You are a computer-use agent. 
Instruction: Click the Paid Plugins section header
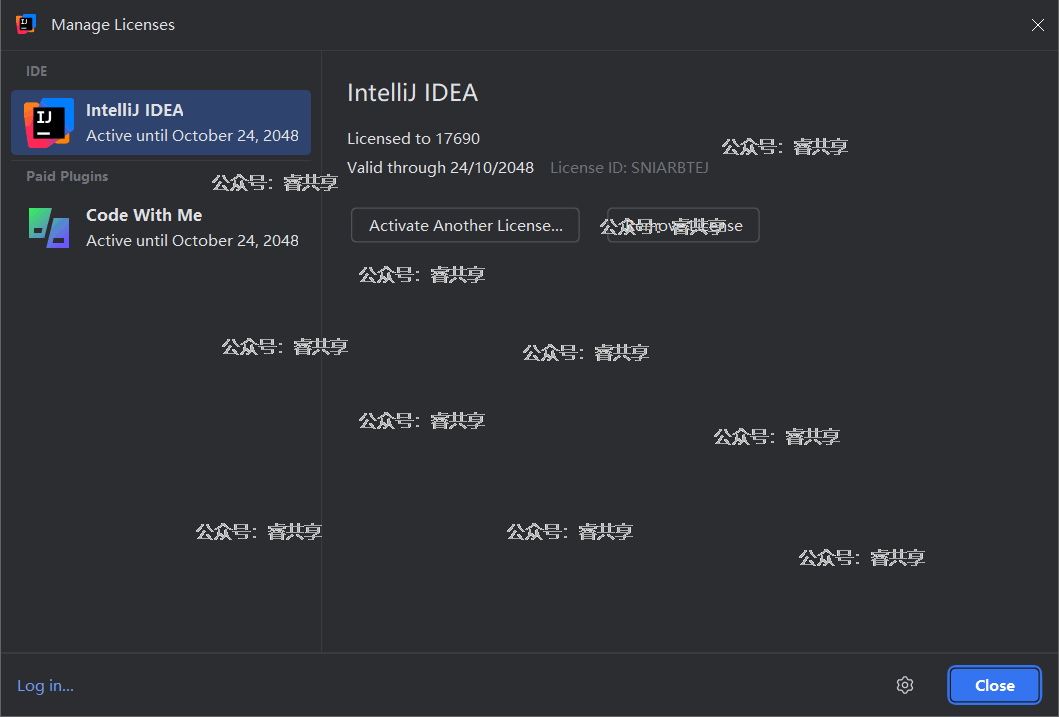(67, 176)
